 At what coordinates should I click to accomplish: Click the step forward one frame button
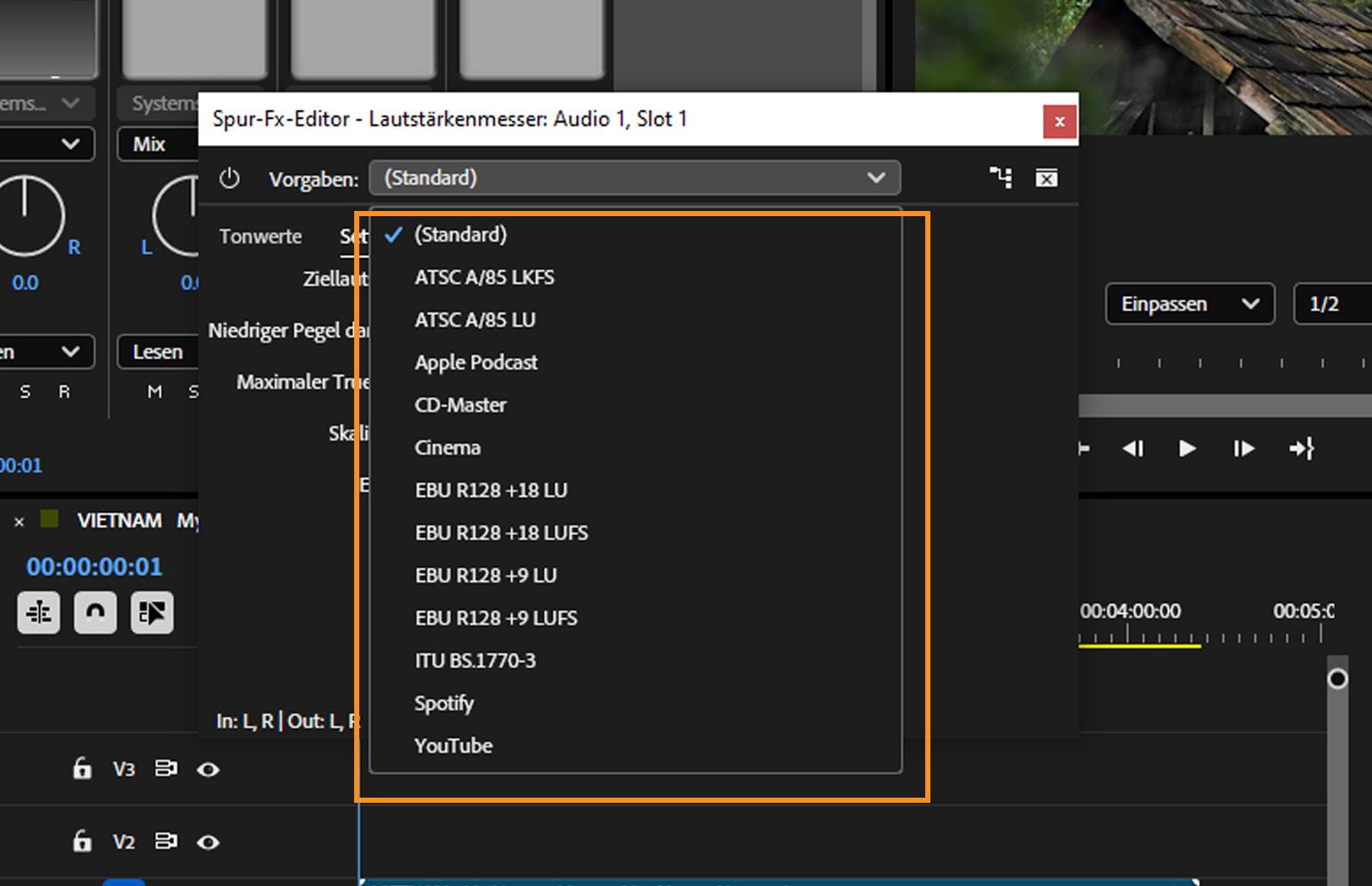click(x=1243, y=449)
